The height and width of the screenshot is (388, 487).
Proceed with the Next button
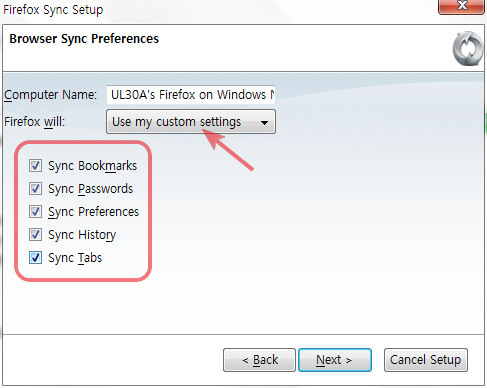tap(335, 360)
